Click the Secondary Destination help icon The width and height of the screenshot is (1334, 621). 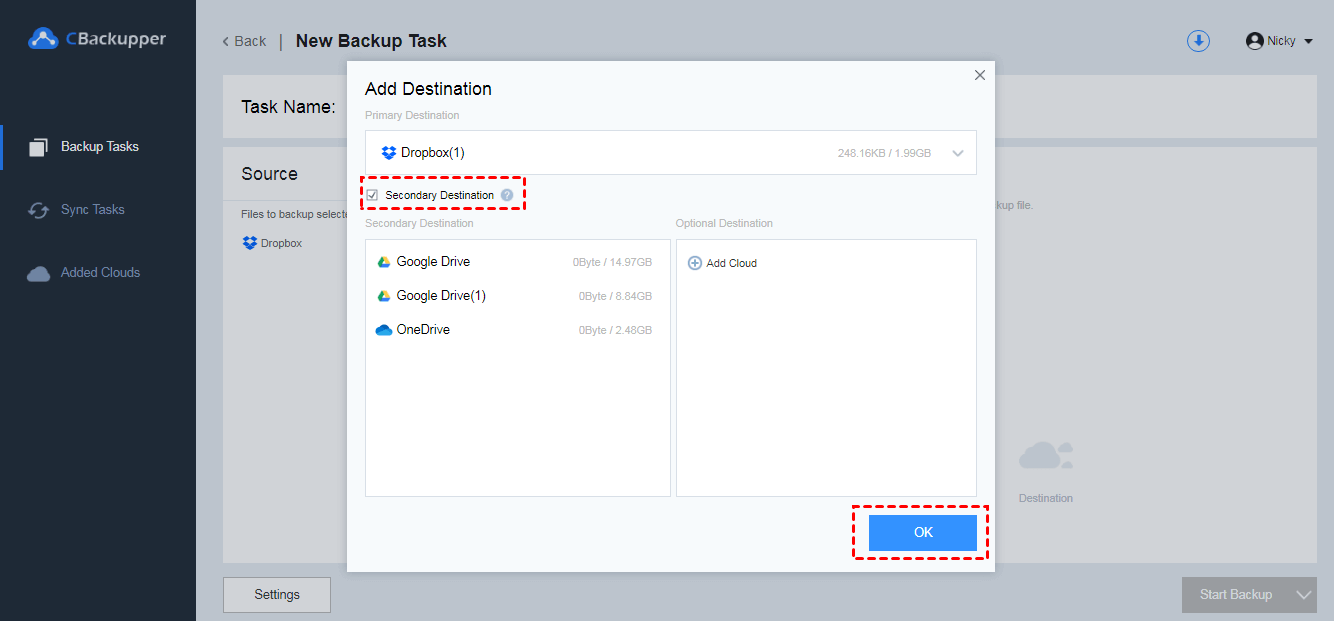(507, 195)
